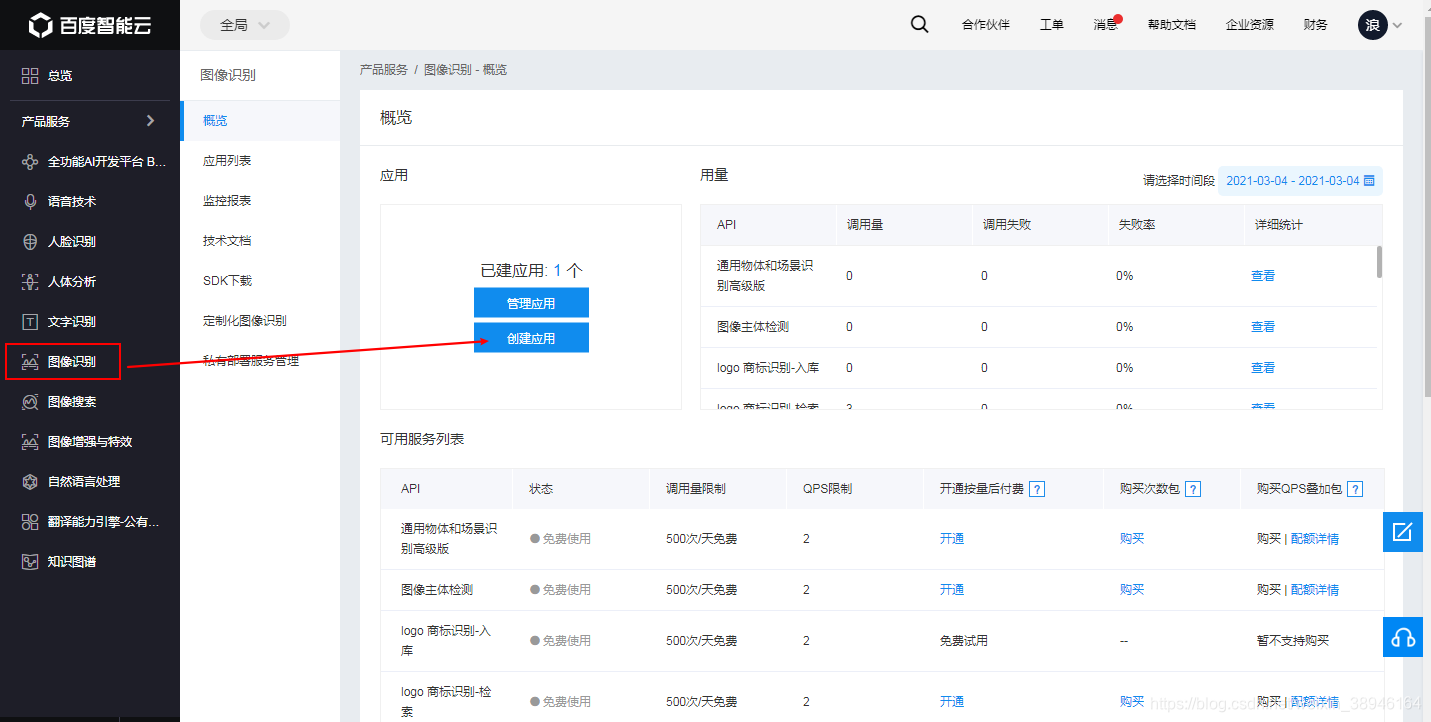Click the app count number 1
The image size is (1431, 722).
coord(557,270)
